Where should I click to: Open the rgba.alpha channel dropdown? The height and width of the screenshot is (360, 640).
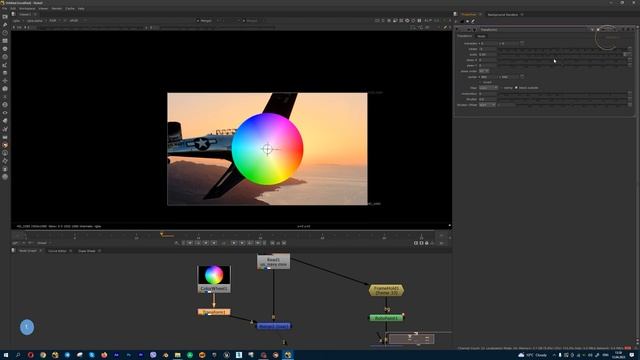[37, 20]
